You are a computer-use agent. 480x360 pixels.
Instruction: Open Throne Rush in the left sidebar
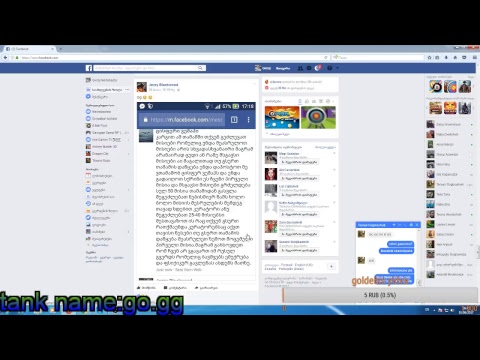tap(98, 161)
